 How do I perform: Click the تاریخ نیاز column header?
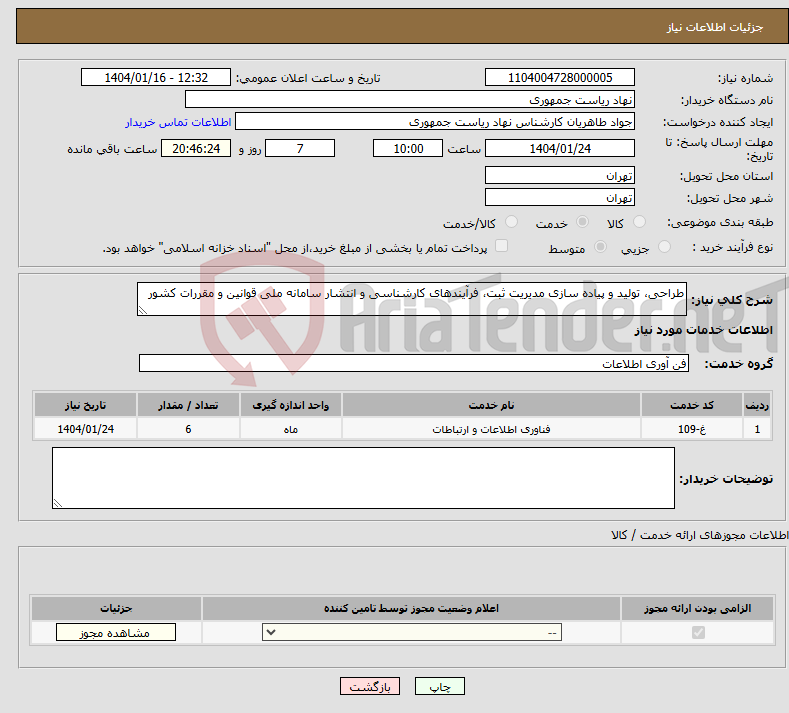click(x=86, y=405)
